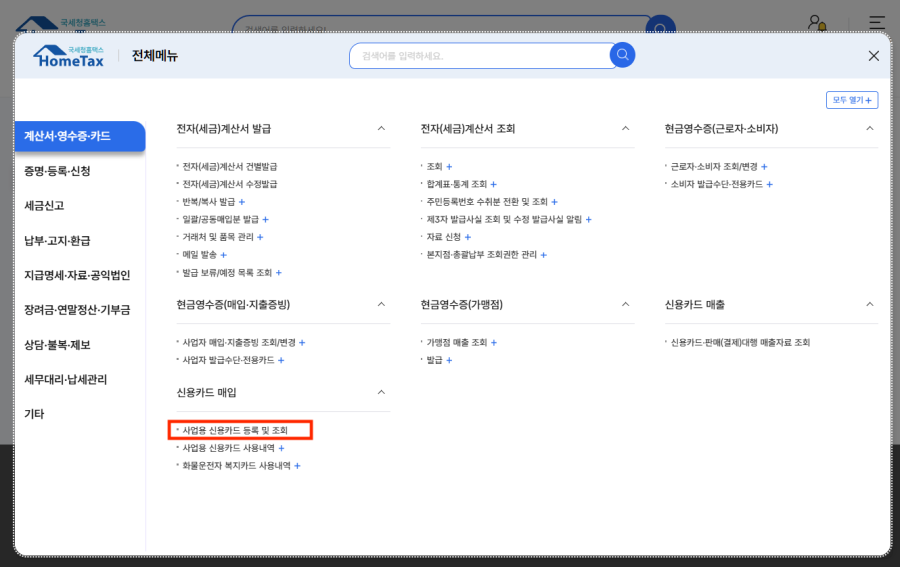900x567 pixels.
Task: Click the plus icon next to 자료 신청
Action: pos(467,237)
